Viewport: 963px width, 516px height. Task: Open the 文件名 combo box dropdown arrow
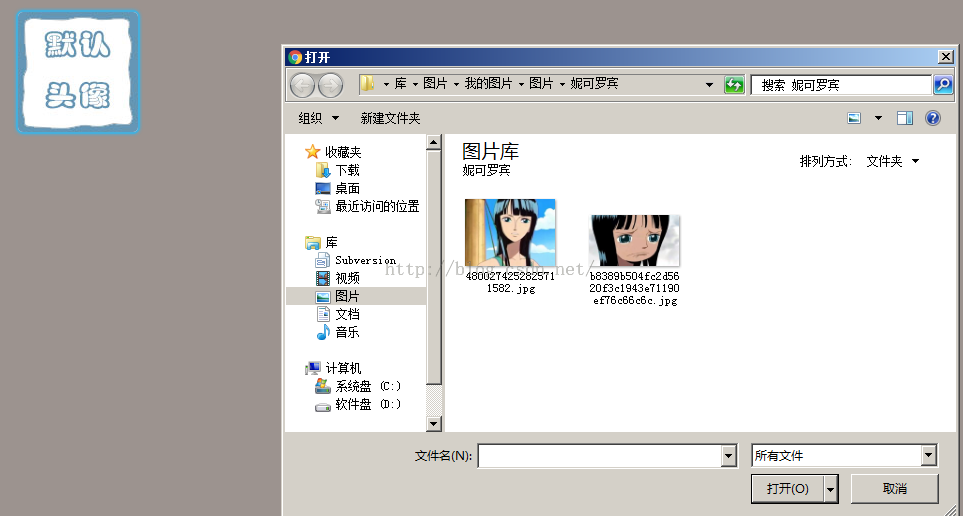729,456
